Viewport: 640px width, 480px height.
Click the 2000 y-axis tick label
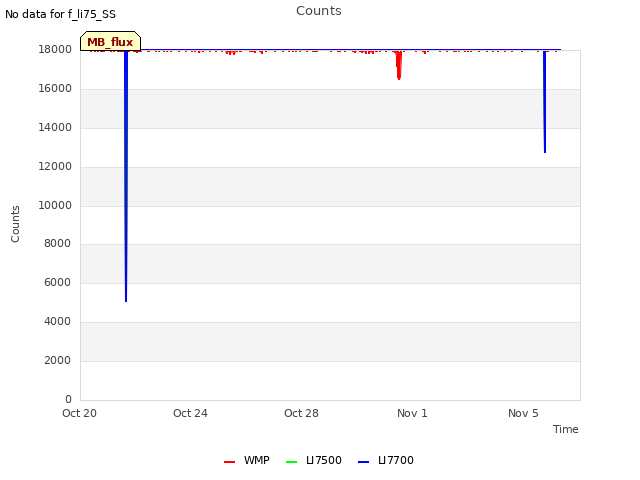pyautogui.click(x=58, y=360)
